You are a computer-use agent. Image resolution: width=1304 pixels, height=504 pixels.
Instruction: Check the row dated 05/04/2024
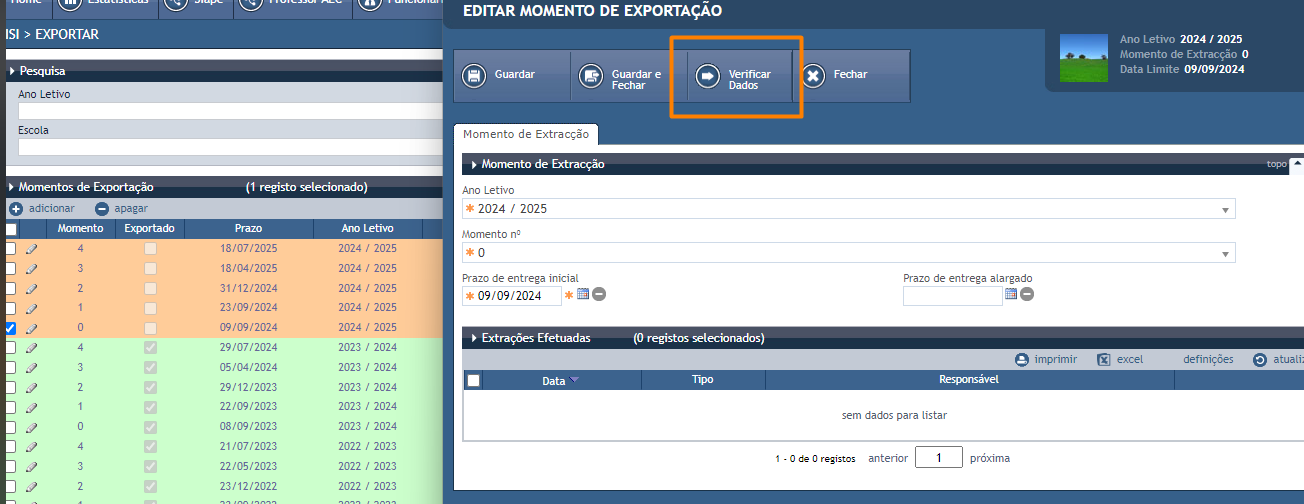(11, 367)
